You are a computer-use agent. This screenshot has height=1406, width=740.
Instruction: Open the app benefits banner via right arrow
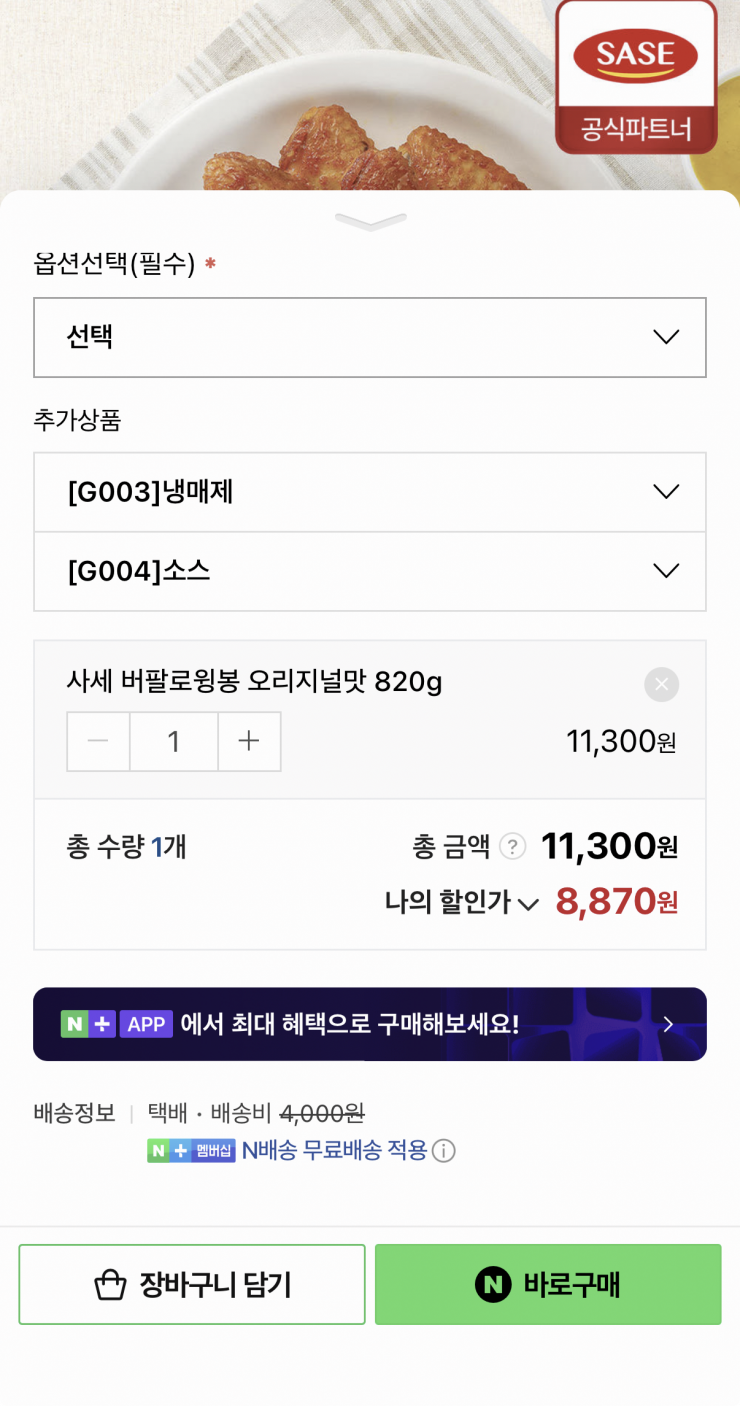click(x=669, y=1024)
